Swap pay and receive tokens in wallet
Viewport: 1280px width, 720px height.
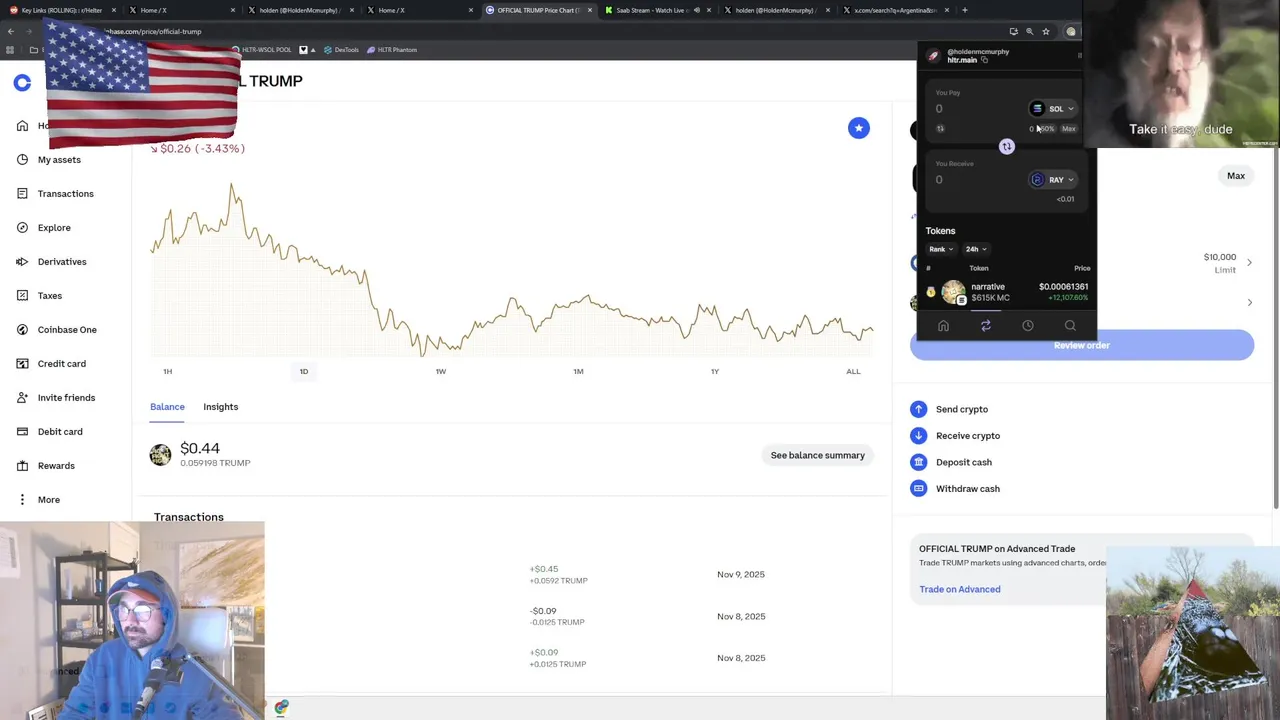(1007, 147)
